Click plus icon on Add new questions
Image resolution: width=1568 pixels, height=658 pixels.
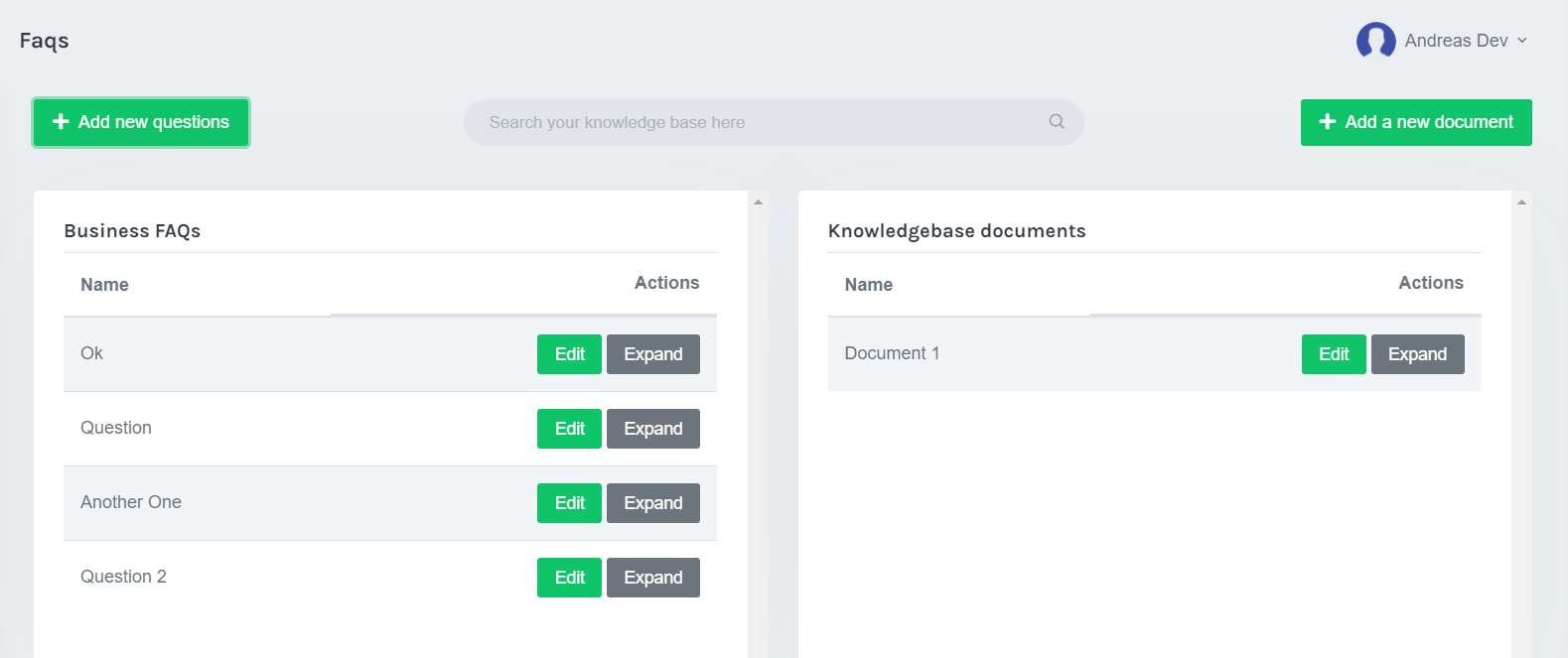(x=61, y=121)
